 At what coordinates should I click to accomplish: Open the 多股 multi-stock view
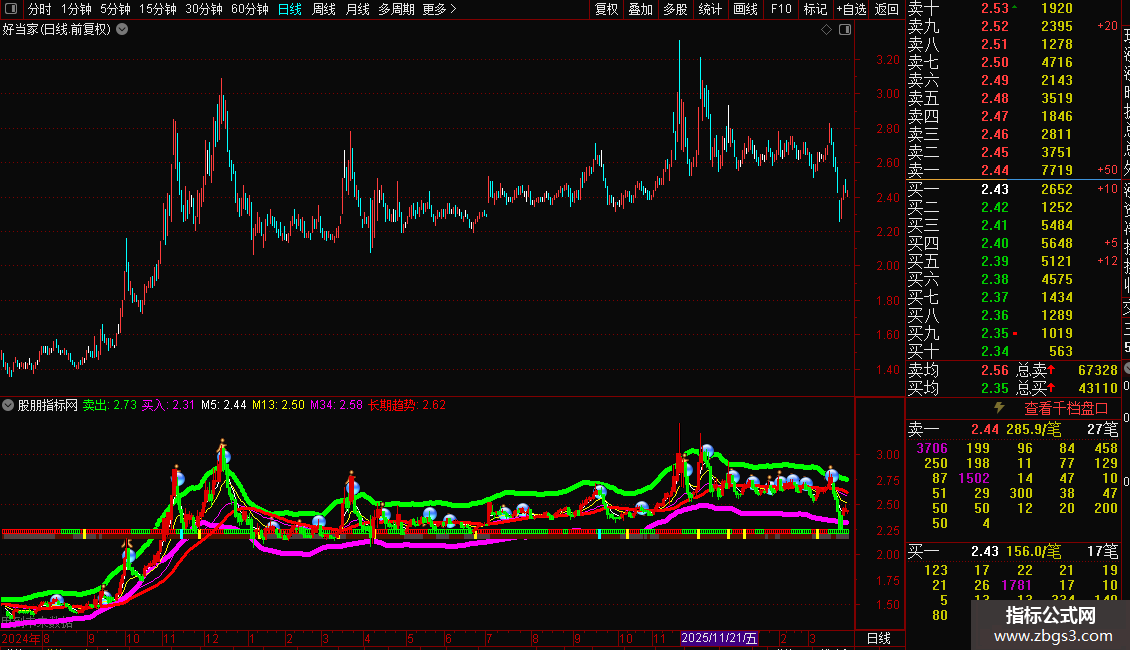coord(675,9)
